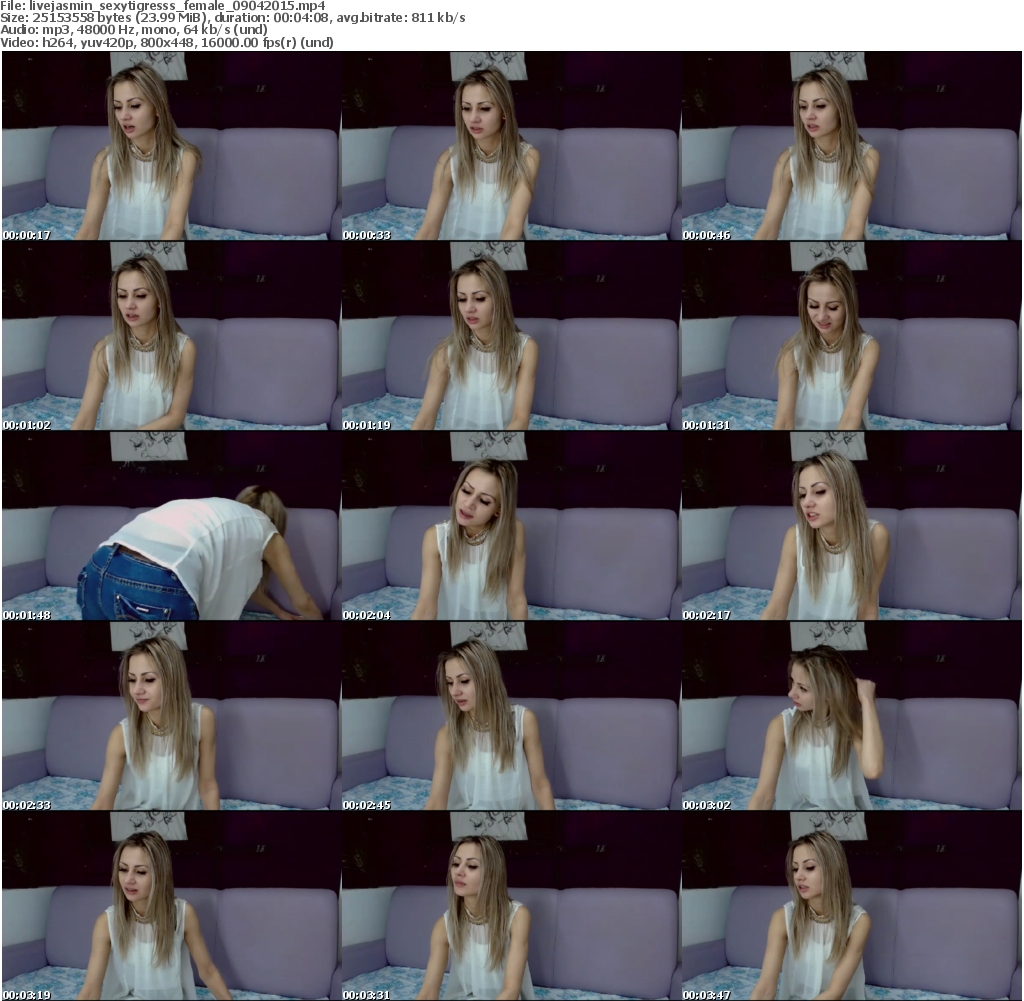Viewport: 1024px width, 1001px height.
Task: Select the frame at 00:01:19
Action: [x=511, y=336]
